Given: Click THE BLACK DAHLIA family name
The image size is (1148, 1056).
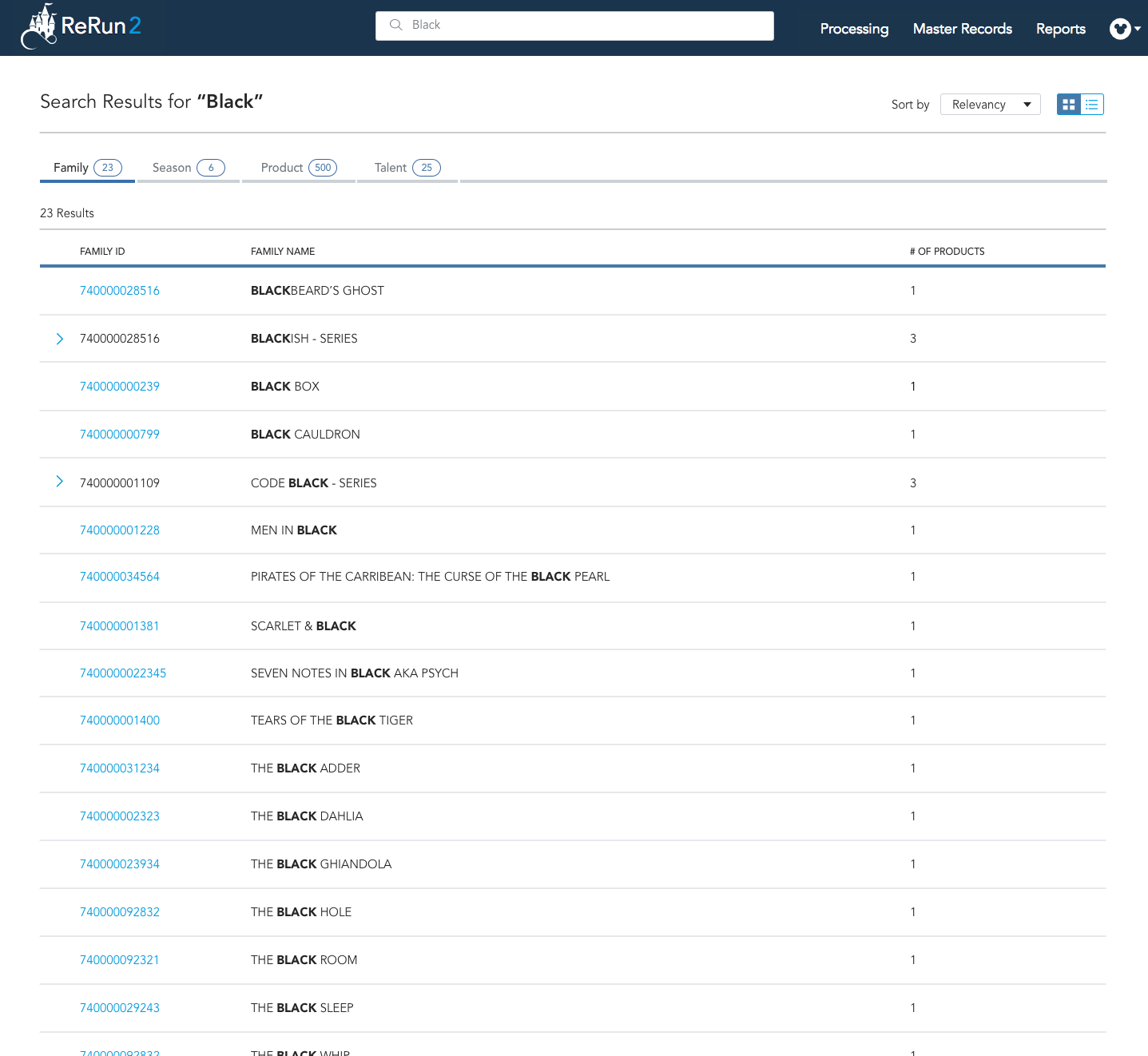Looking at the screenshot, I should click(x=307, y=816).
